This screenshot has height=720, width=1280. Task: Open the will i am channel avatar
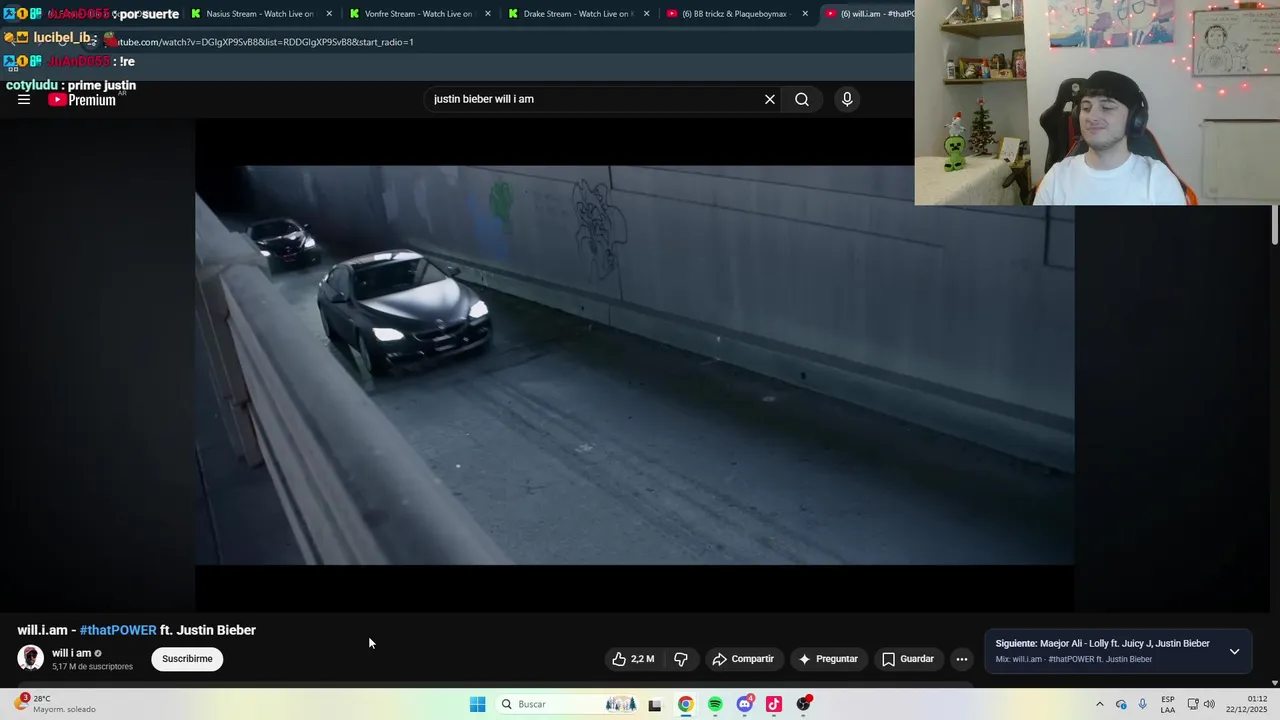pos(31,658)
